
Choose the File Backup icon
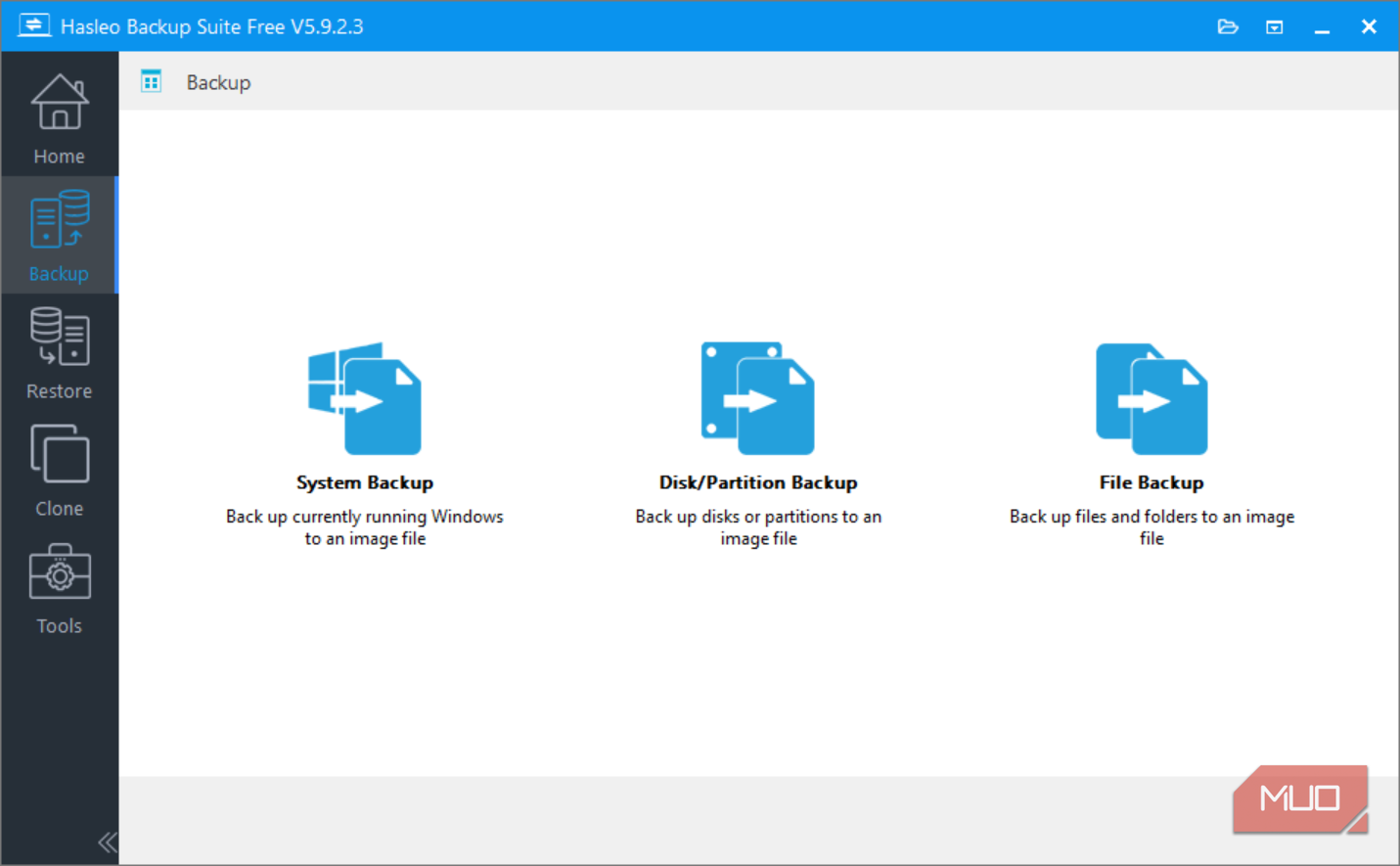coord(1152,398)
